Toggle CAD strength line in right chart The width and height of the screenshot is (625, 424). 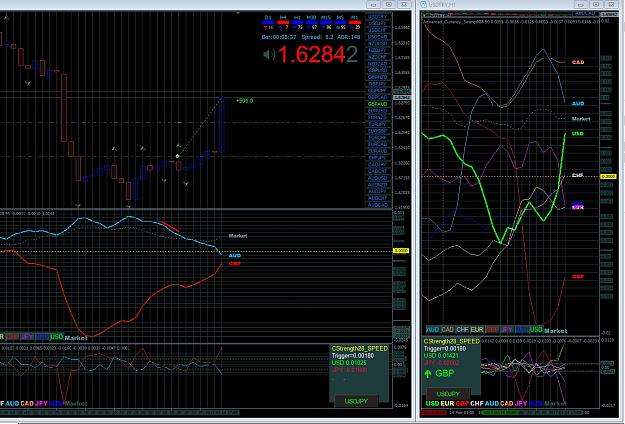[448, 330]
